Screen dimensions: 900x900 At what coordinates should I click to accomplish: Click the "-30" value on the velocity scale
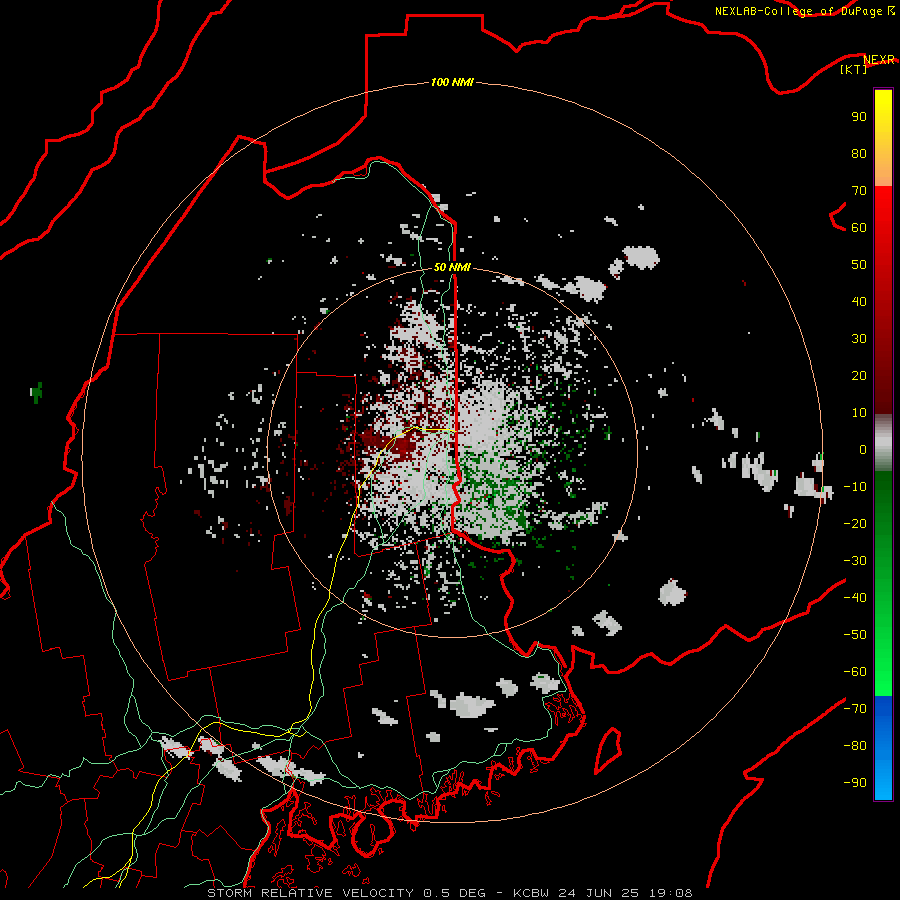855,561
